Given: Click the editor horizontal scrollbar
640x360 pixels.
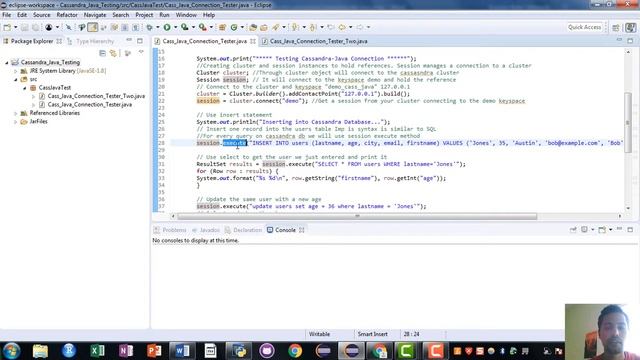Looking at the screenshot, I should pyautogui.click(x=357, y=216).
